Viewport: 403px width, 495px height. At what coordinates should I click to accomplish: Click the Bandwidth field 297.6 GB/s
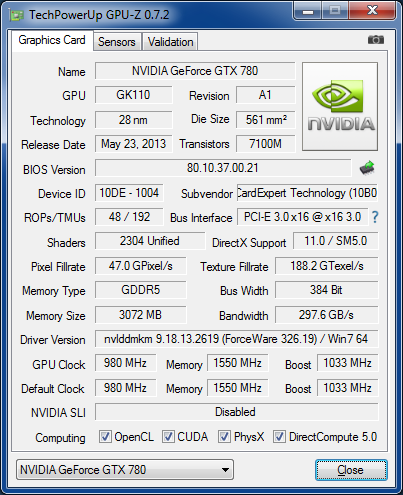(327, 315)
